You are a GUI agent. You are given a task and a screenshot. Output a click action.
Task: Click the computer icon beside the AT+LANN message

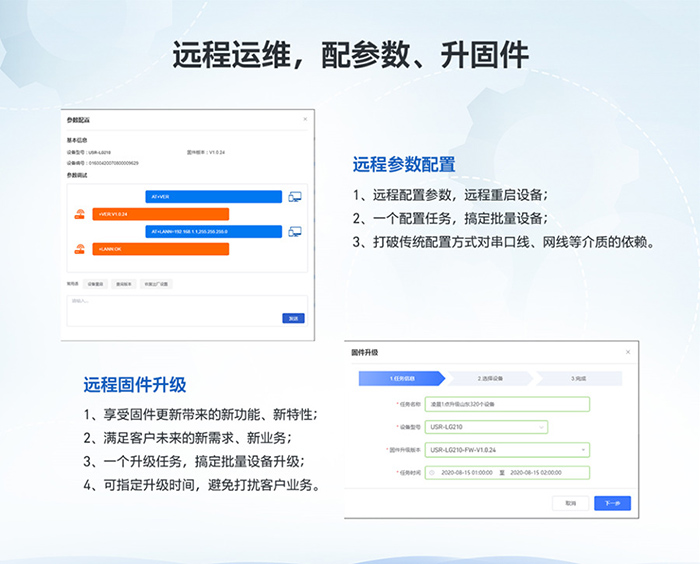[x=295, y=232]
